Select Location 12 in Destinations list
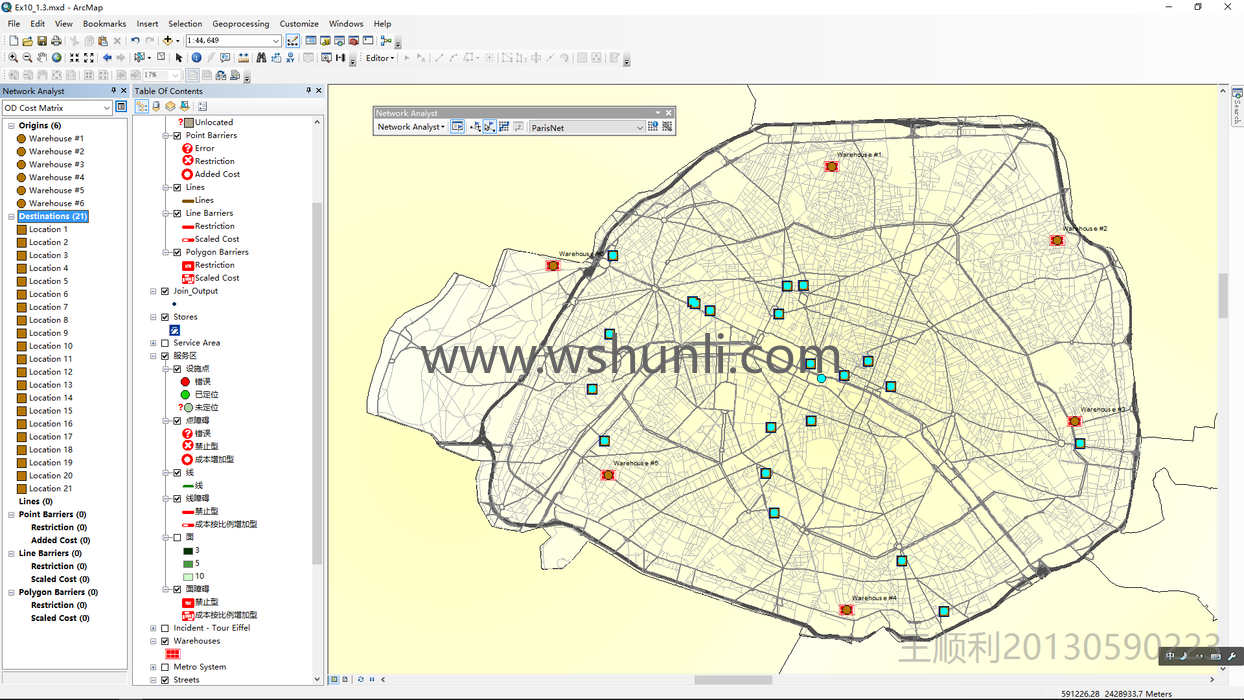The height and width of the screenshot is (700, 1244). [50, 372]
